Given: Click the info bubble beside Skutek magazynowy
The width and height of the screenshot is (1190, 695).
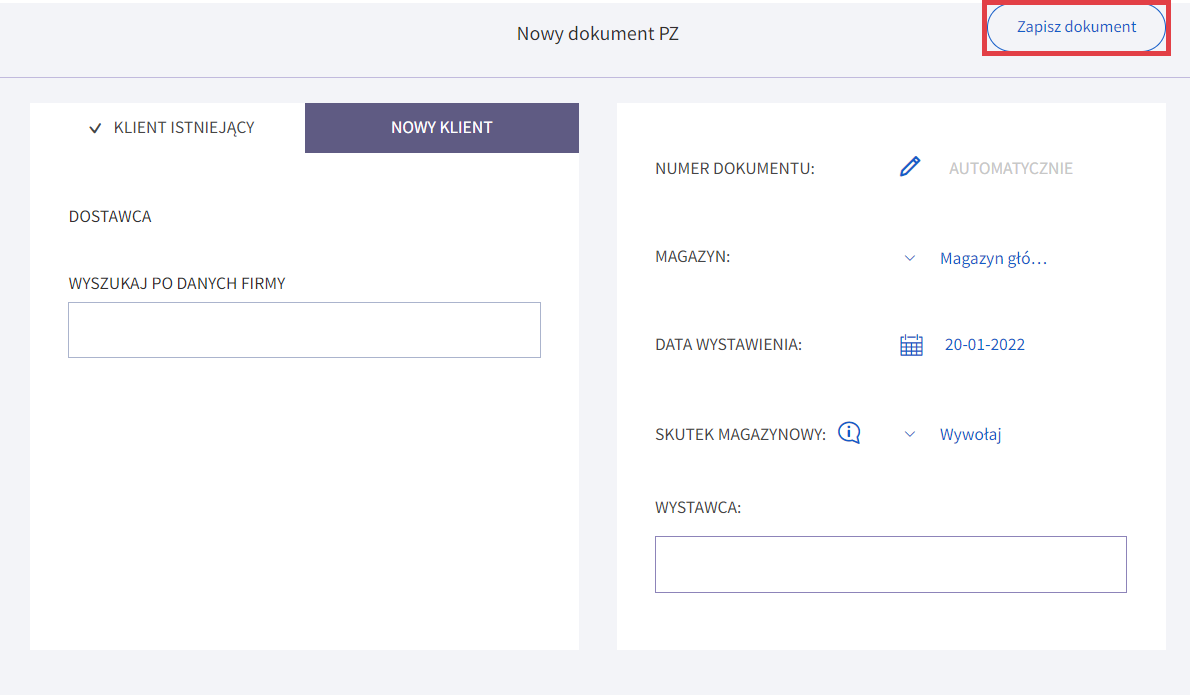Looking at the screenshot, I should click(x=849, y=433).
